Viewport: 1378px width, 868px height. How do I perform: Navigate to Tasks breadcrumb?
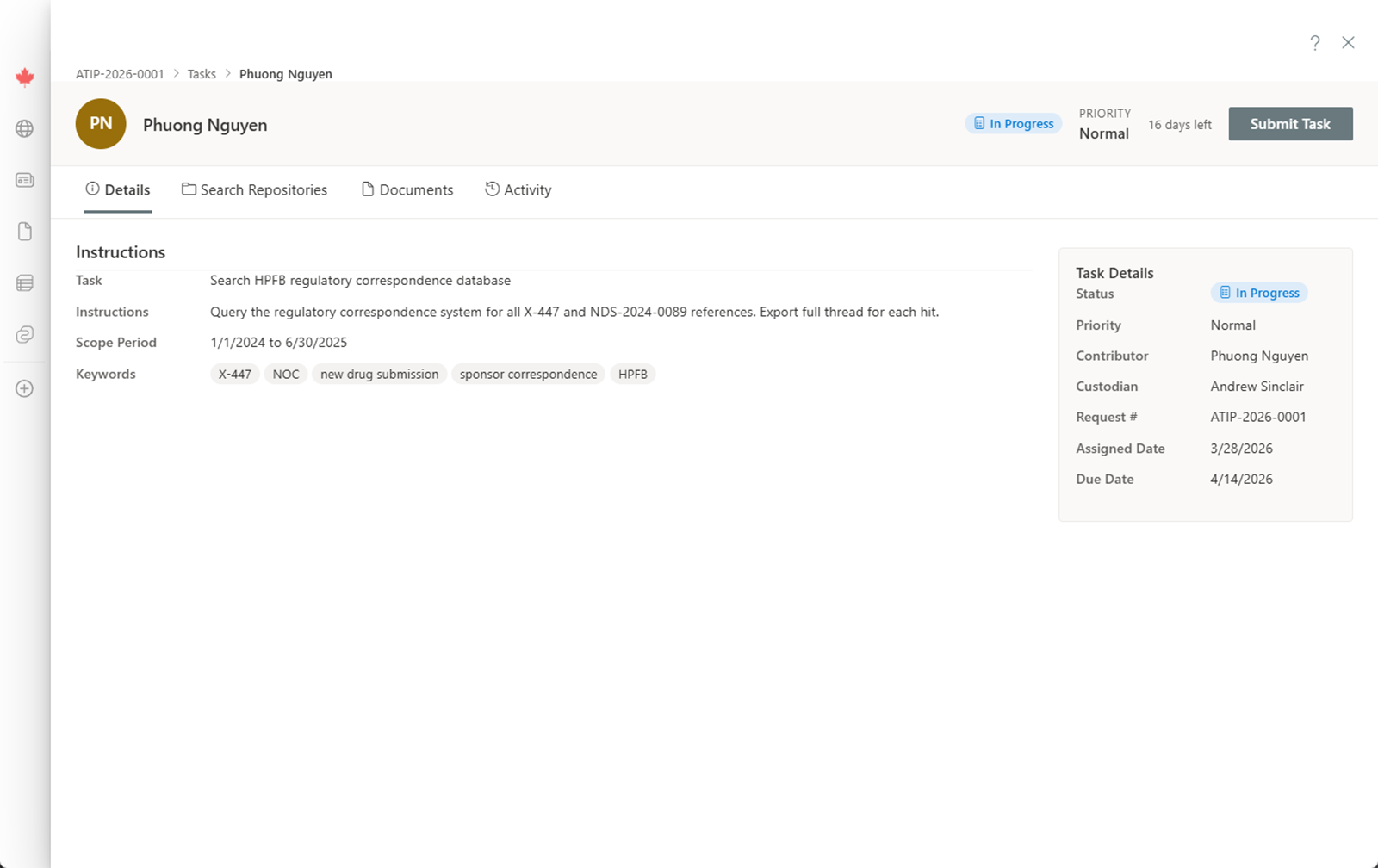click(x=202, y=74)
